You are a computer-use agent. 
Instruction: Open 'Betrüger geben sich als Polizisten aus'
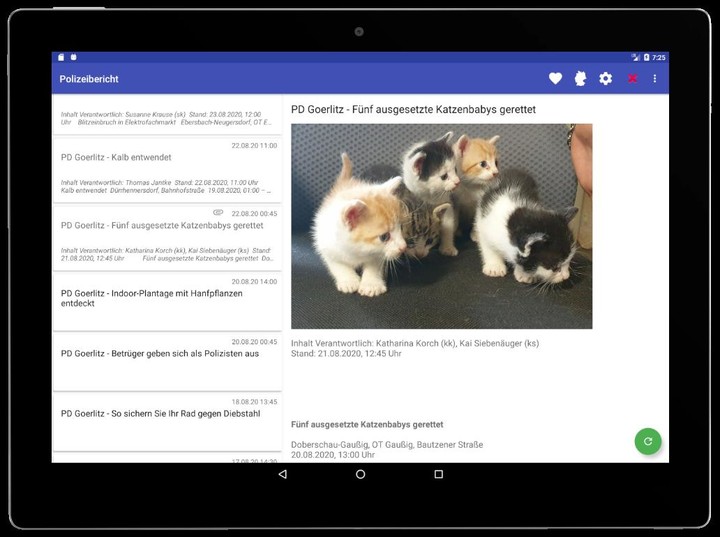point(167,359)
